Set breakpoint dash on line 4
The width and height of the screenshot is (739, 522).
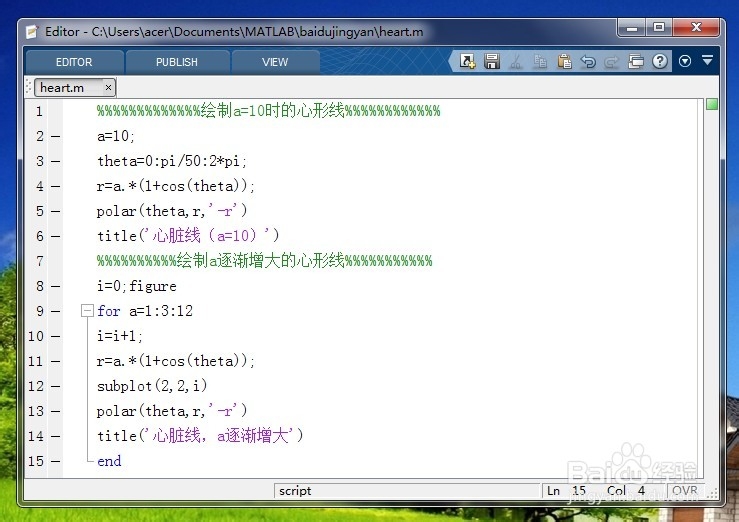(56, 187)
